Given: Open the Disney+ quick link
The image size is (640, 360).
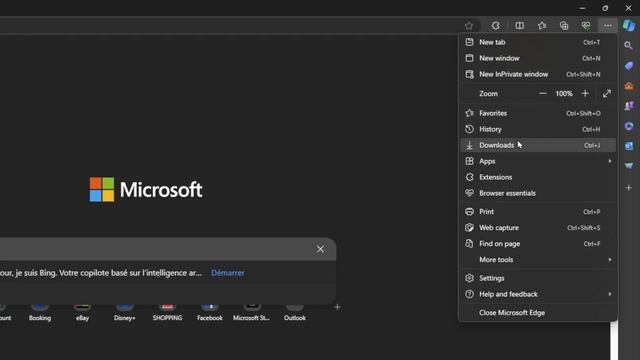Looking at the screenshot, I should pos(124,313).
